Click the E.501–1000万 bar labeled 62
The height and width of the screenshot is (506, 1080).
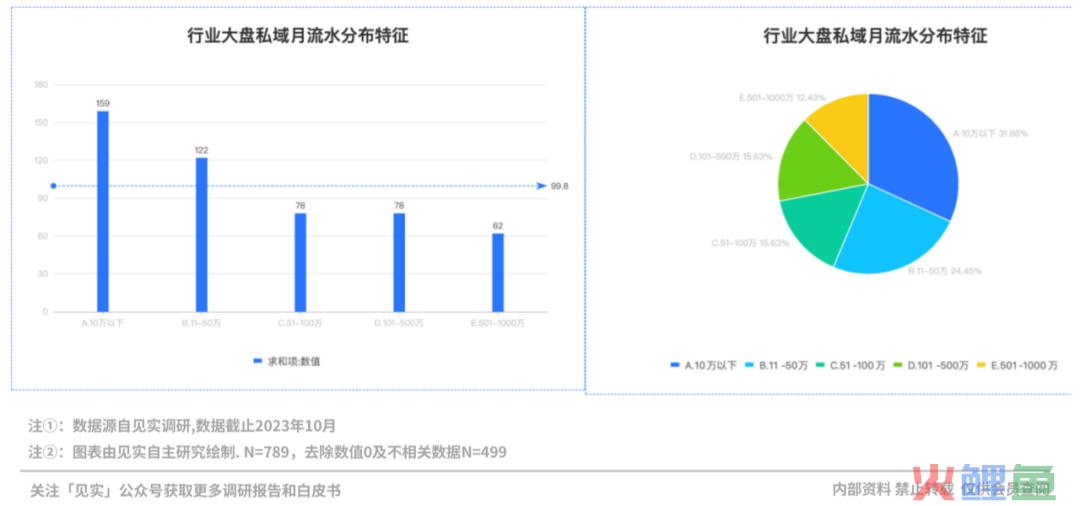(x=498, y=272)
